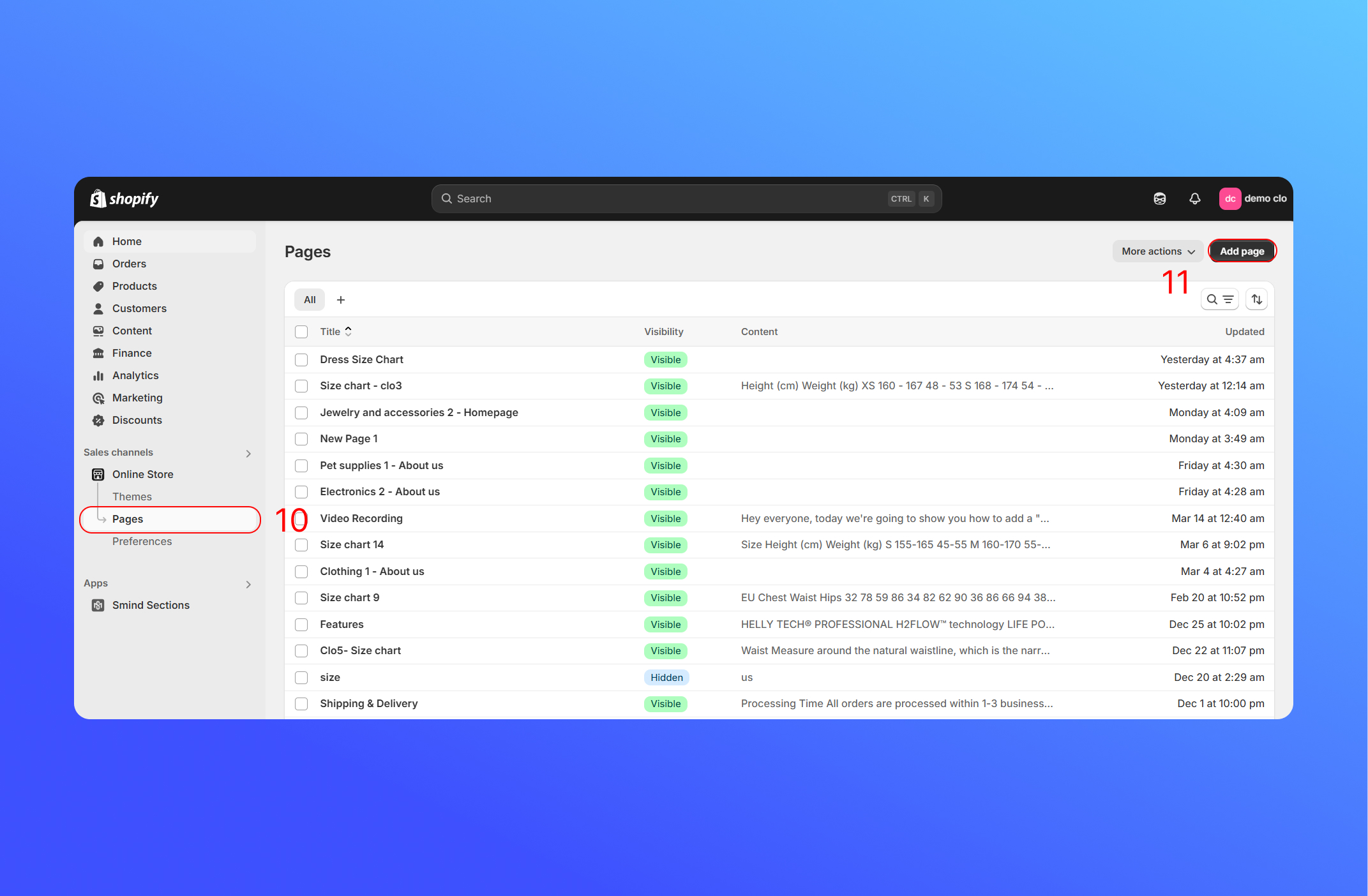The image size is (1368, 896).
Task: Expand the Sales channels section
Action: pos(248,453)
